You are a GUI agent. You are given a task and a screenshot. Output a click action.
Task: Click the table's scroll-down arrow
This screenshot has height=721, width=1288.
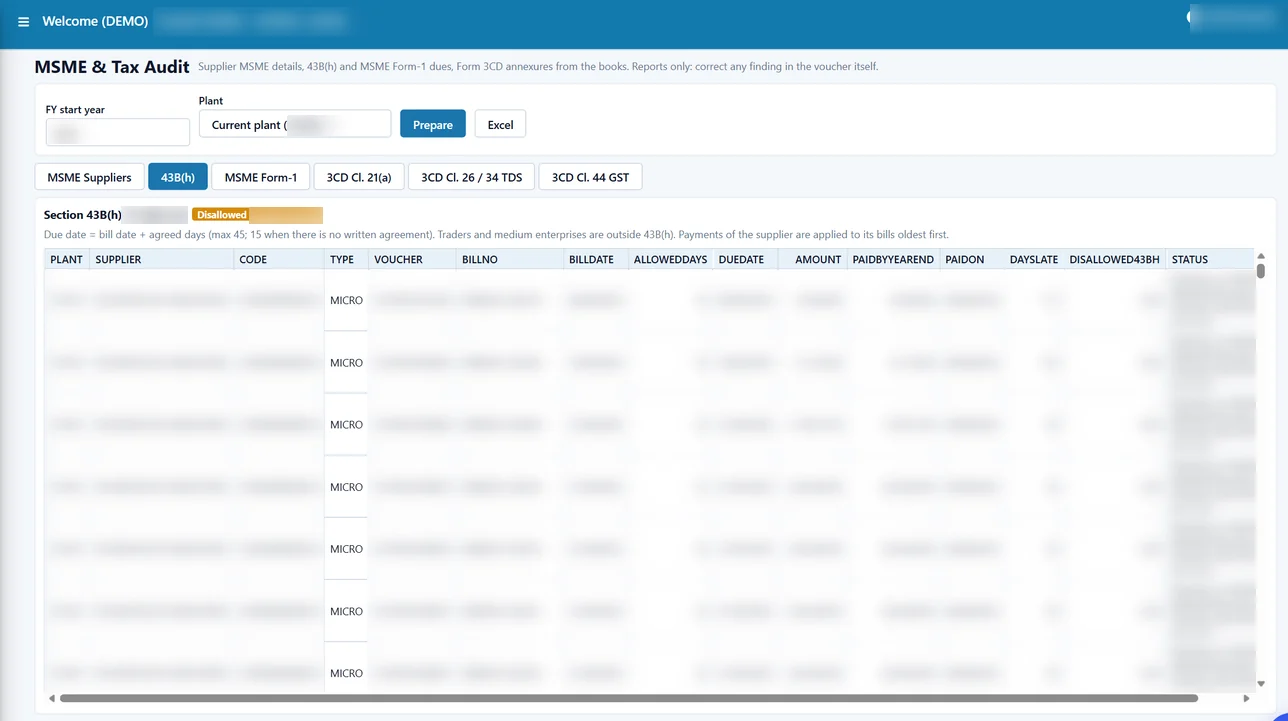click(x=1261, y=684)
